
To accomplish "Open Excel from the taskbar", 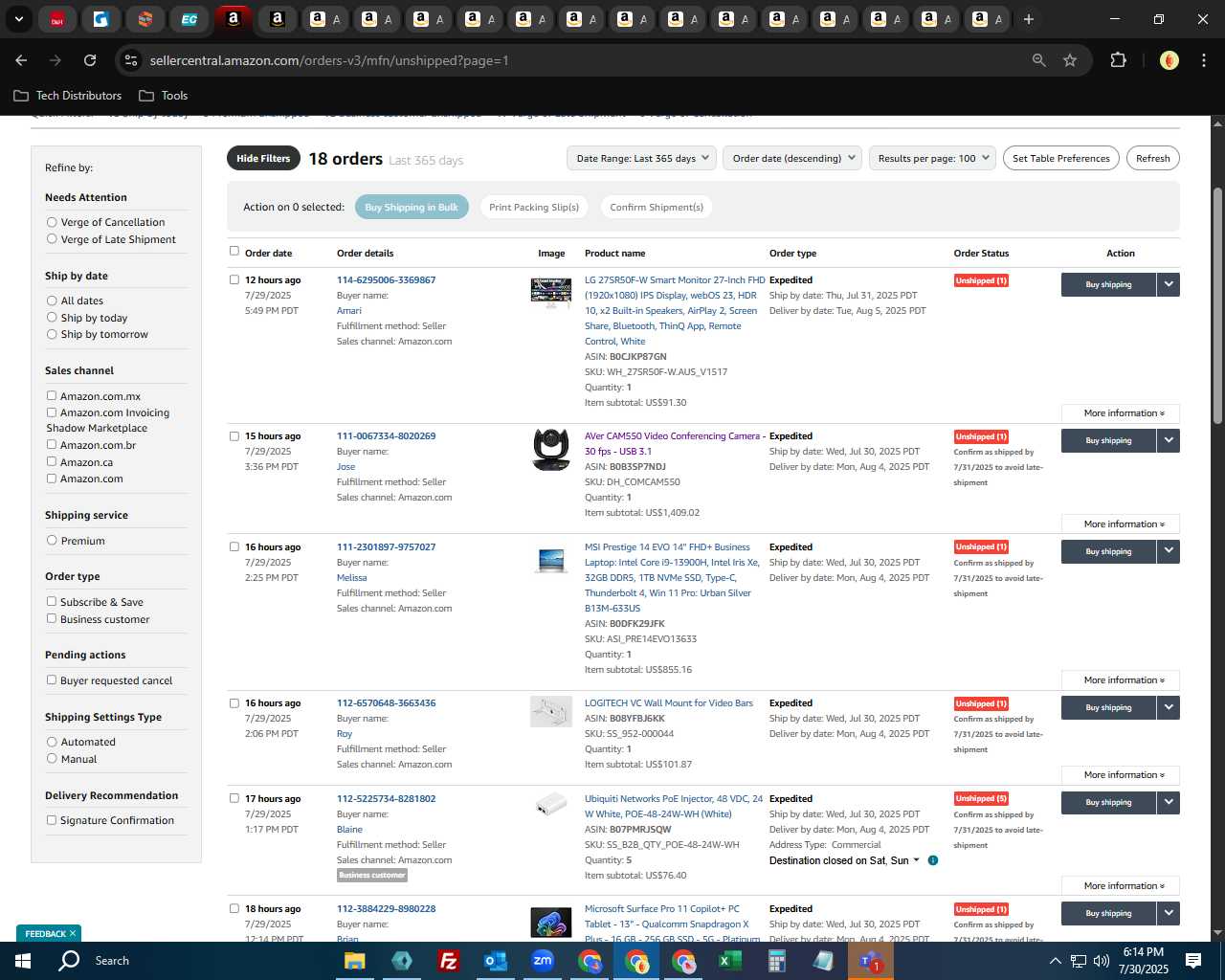I will click(730, 961).
